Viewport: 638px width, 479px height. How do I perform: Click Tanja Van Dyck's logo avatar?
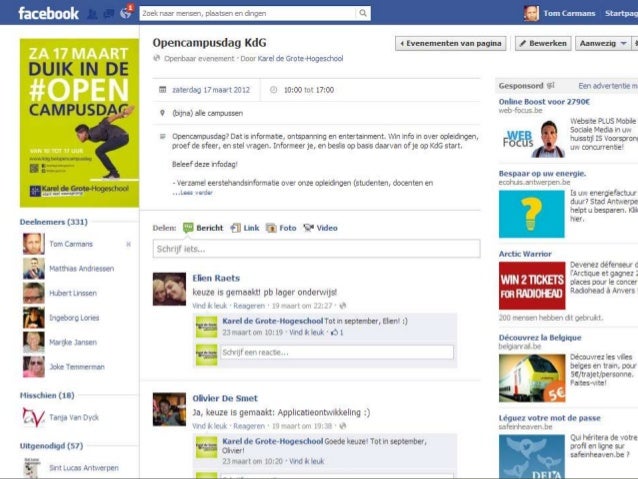34,417
